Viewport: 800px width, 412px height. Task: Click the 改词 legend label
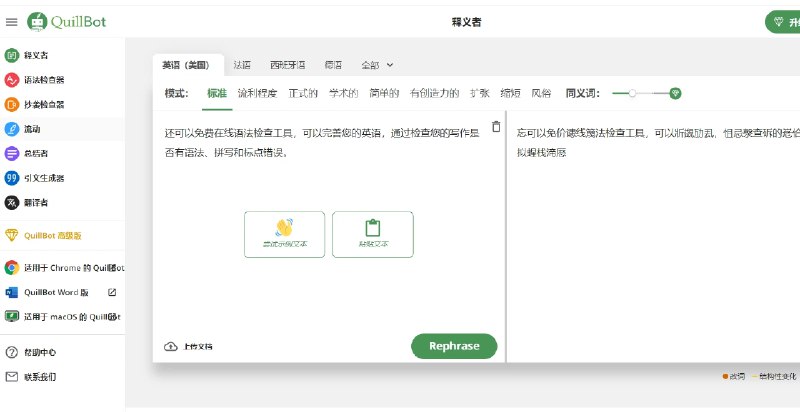(737, 376)
